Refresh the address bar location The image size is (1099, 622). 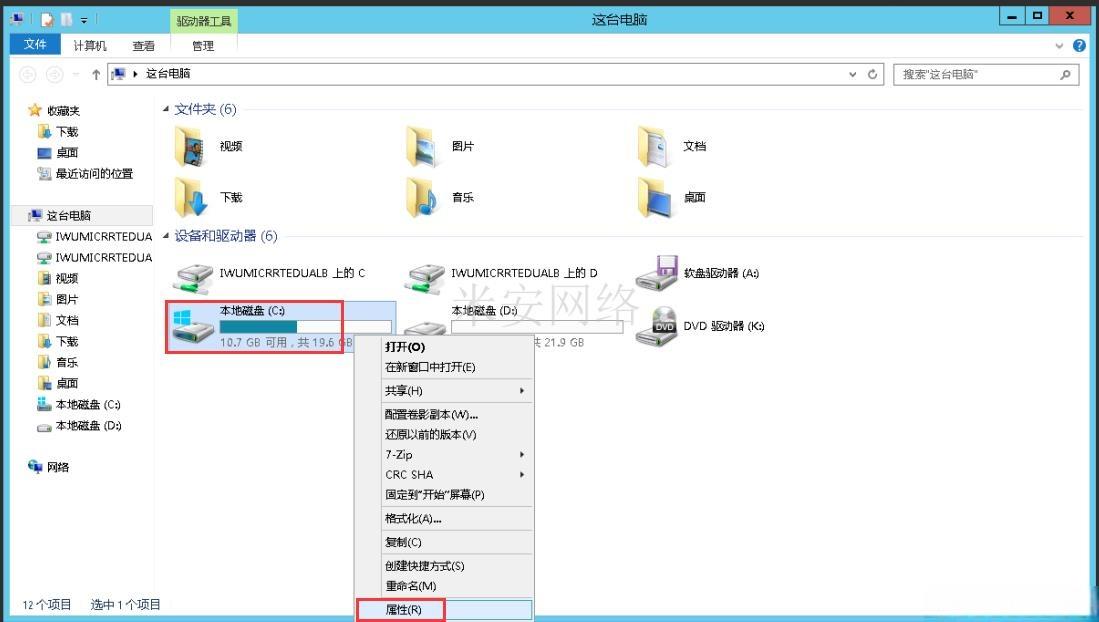[x=873, y=74]
